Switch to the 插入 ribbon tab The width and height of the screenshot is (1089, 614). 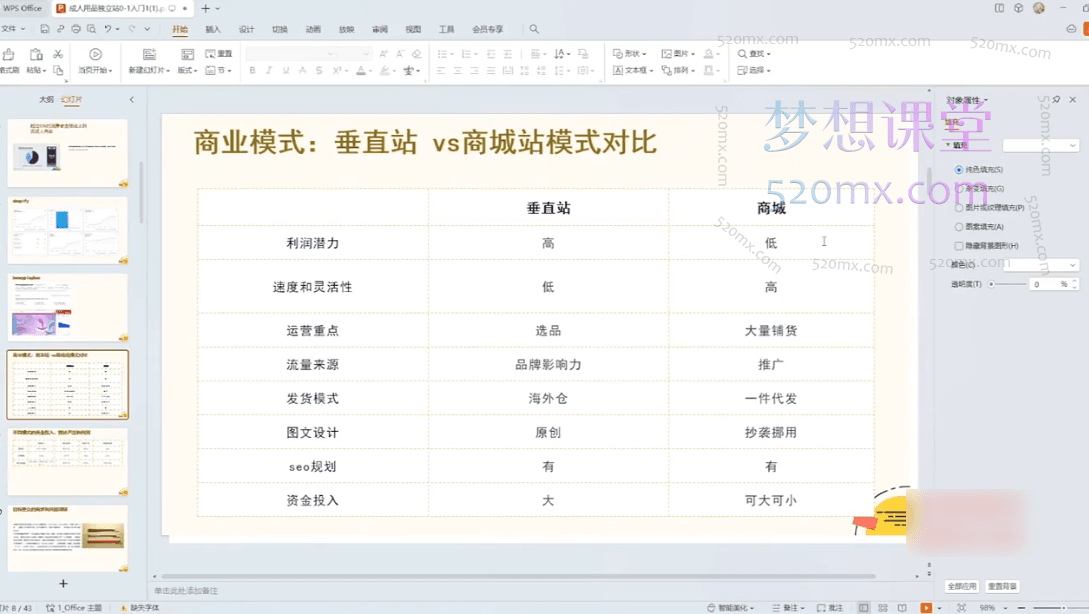(211, 29)
